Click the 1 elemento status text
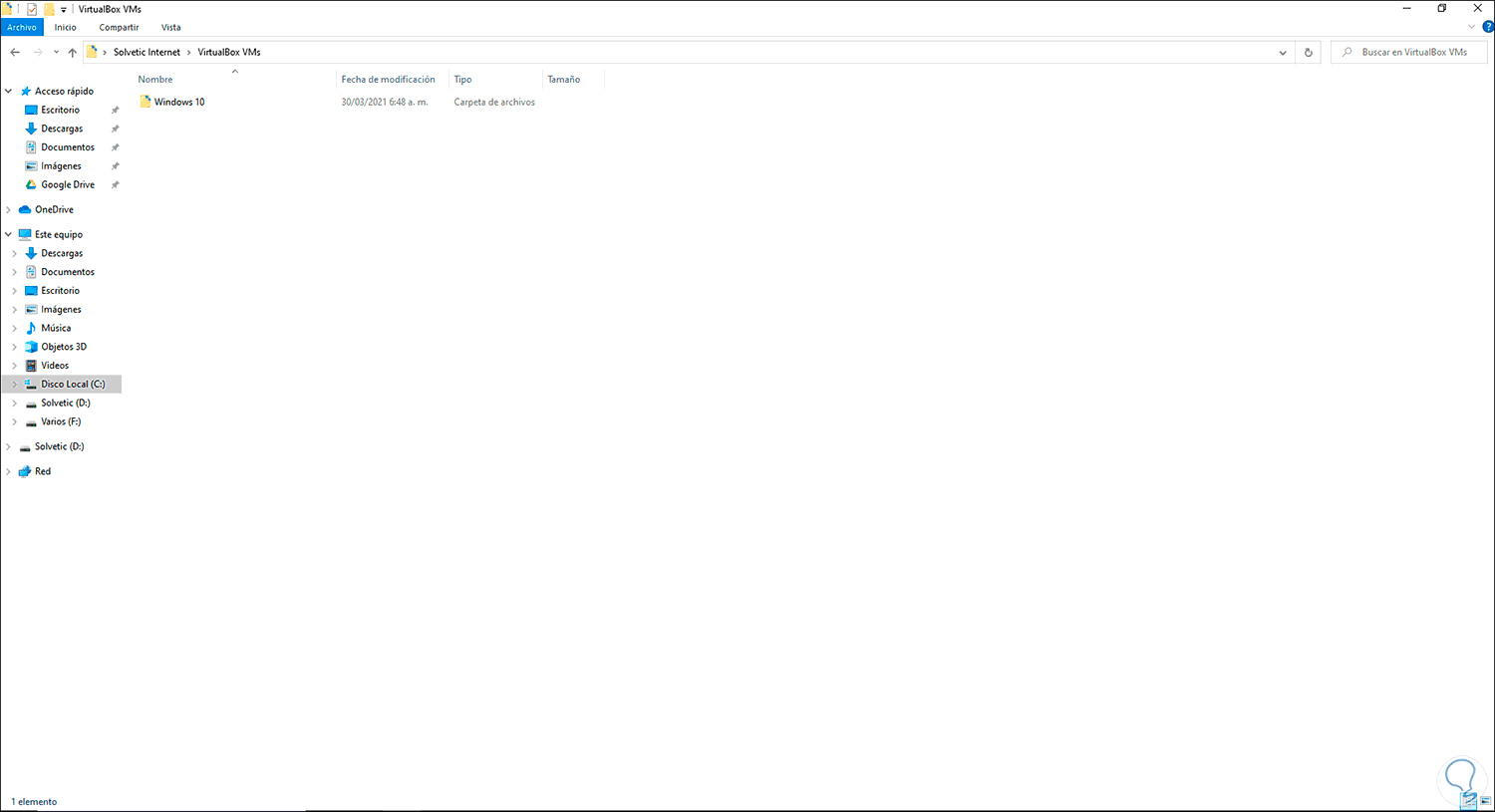The width and height of the screenshot is (1495, 812). pyautogui.click(x=34, y=801)
